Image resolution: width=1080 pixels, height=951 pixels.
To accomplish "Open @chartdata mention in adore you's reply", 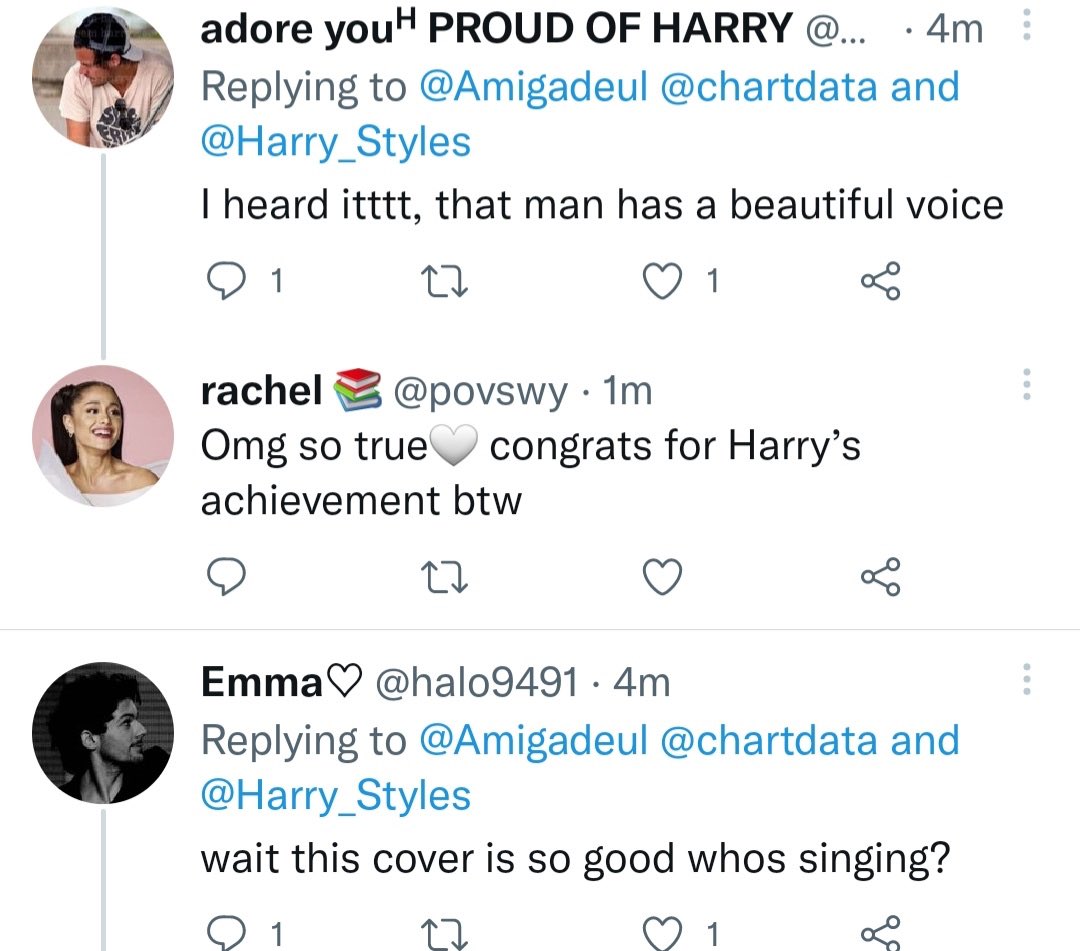I will pyautogui.click(x=769, y=87).
